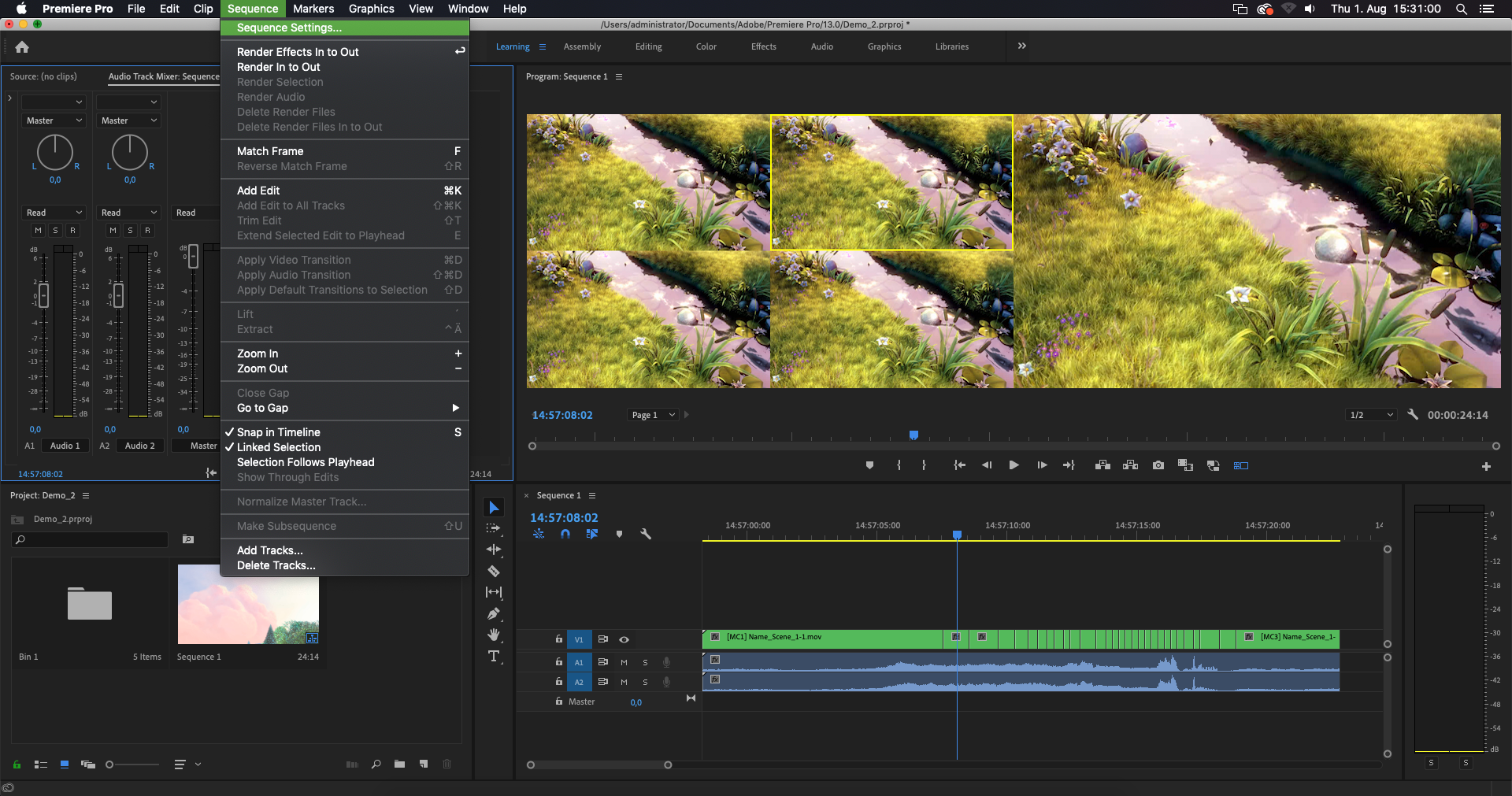Open the Markers menu
Viewport: 1512px width, 796px height.
(x=313, y=9)
